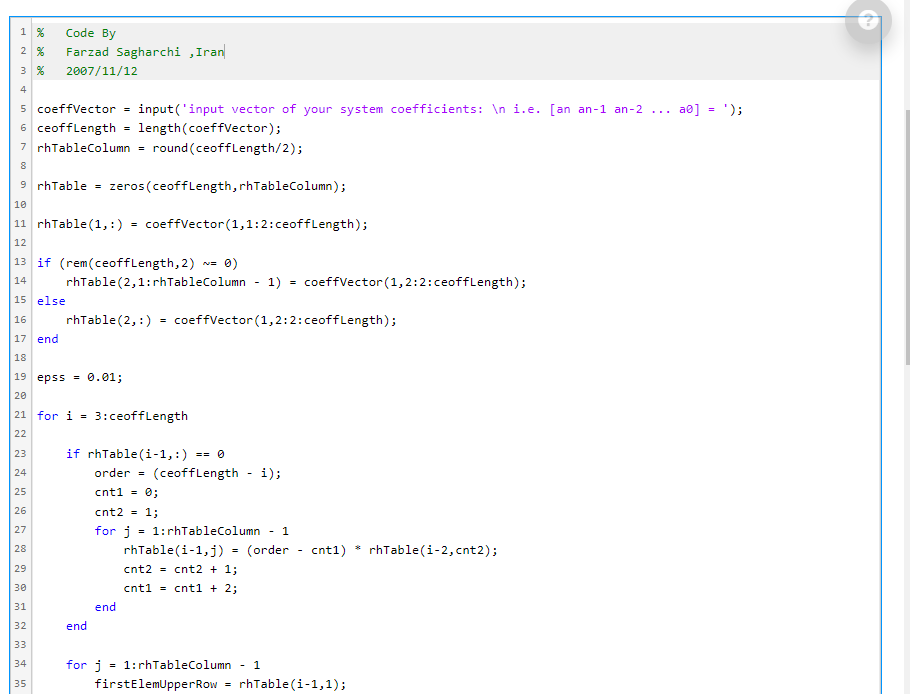Image resolution: width=910 pixels, height=694 pixels.
Task: Click 'for j = 1:rhTableColumn - 1' on line 27
Action: pos(192,531)
